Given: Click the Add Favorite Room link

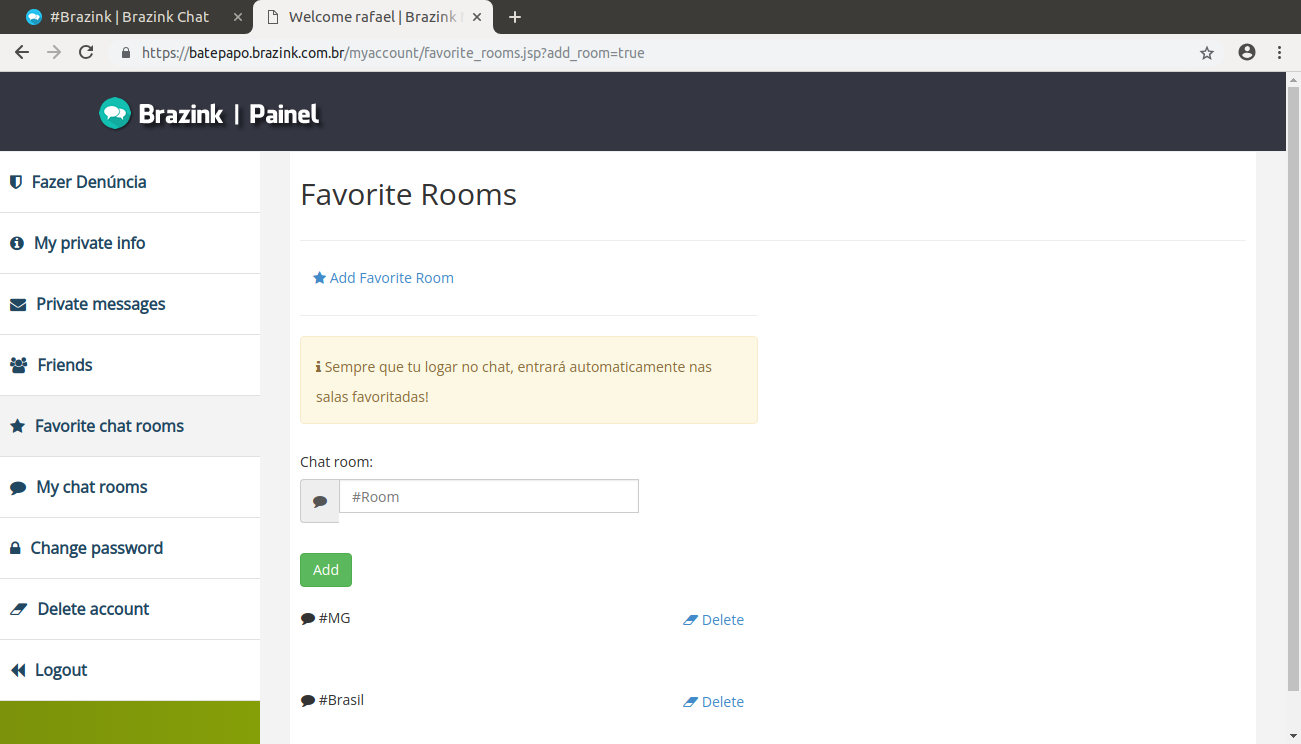Looking at the screenshot, I should (383, 278).
